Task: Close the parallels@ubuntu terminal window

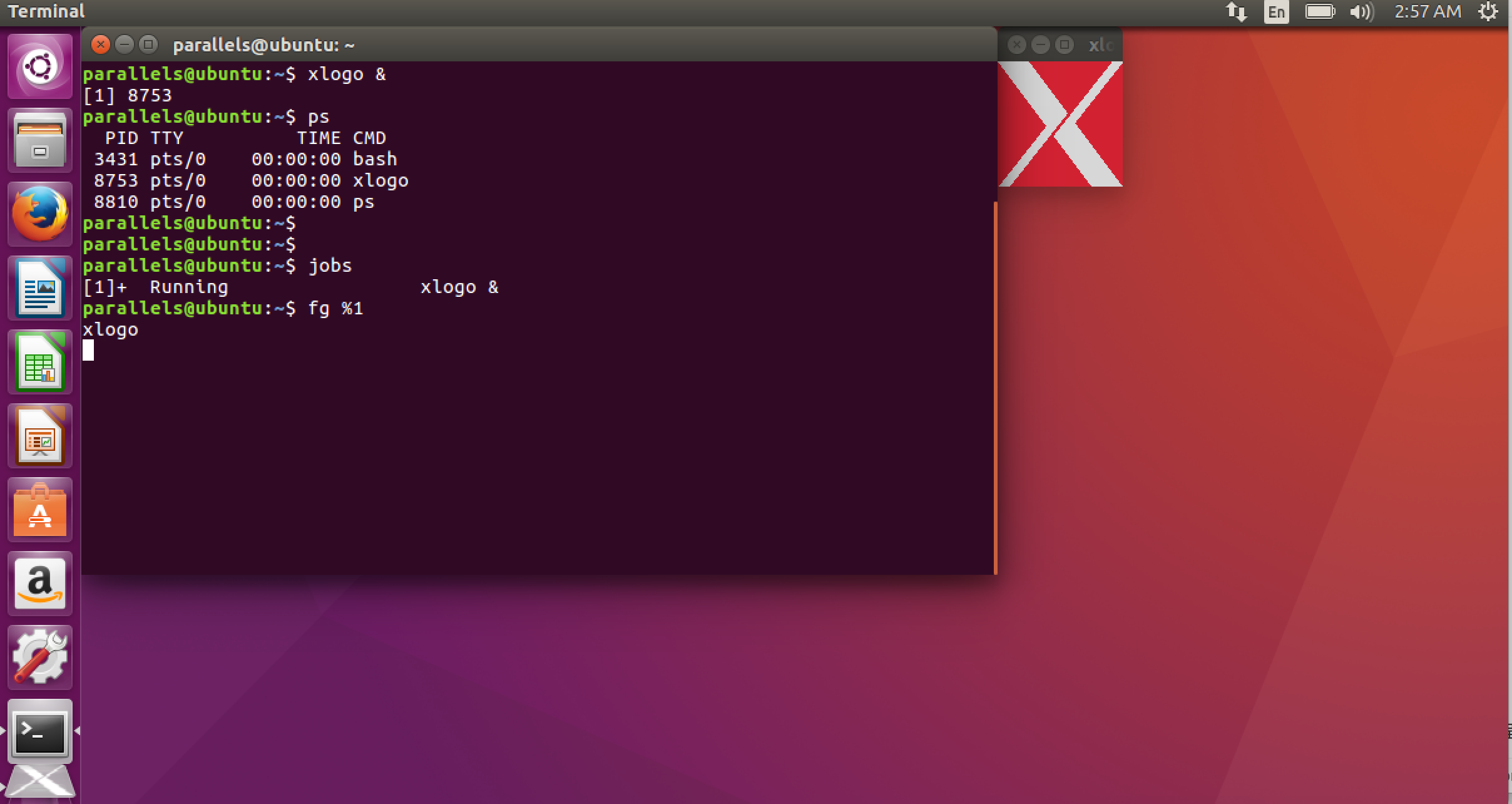Action: [100, 44]
